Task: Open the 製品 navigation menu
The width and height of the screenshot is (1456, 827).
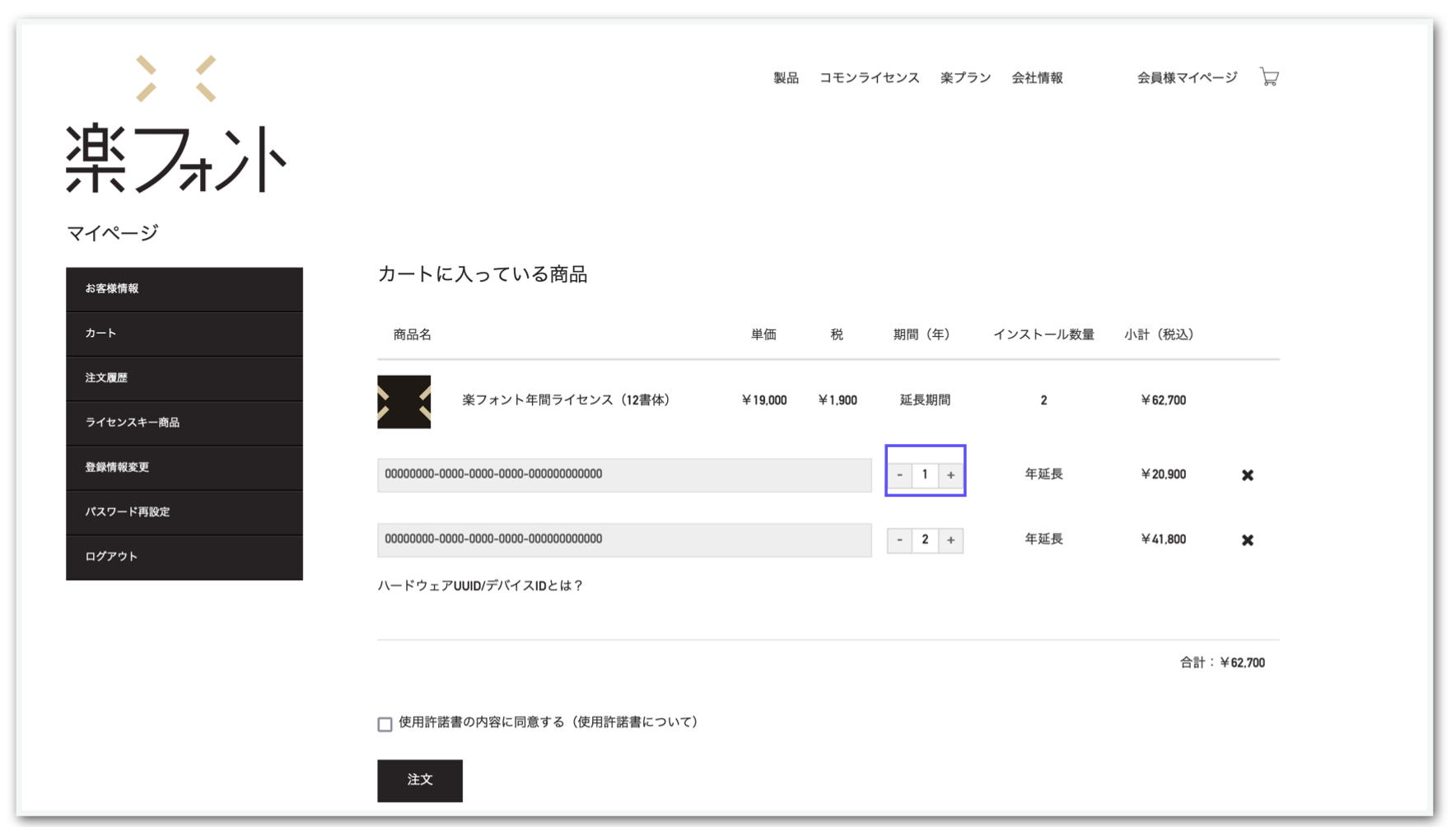Action: click(786, 78)
